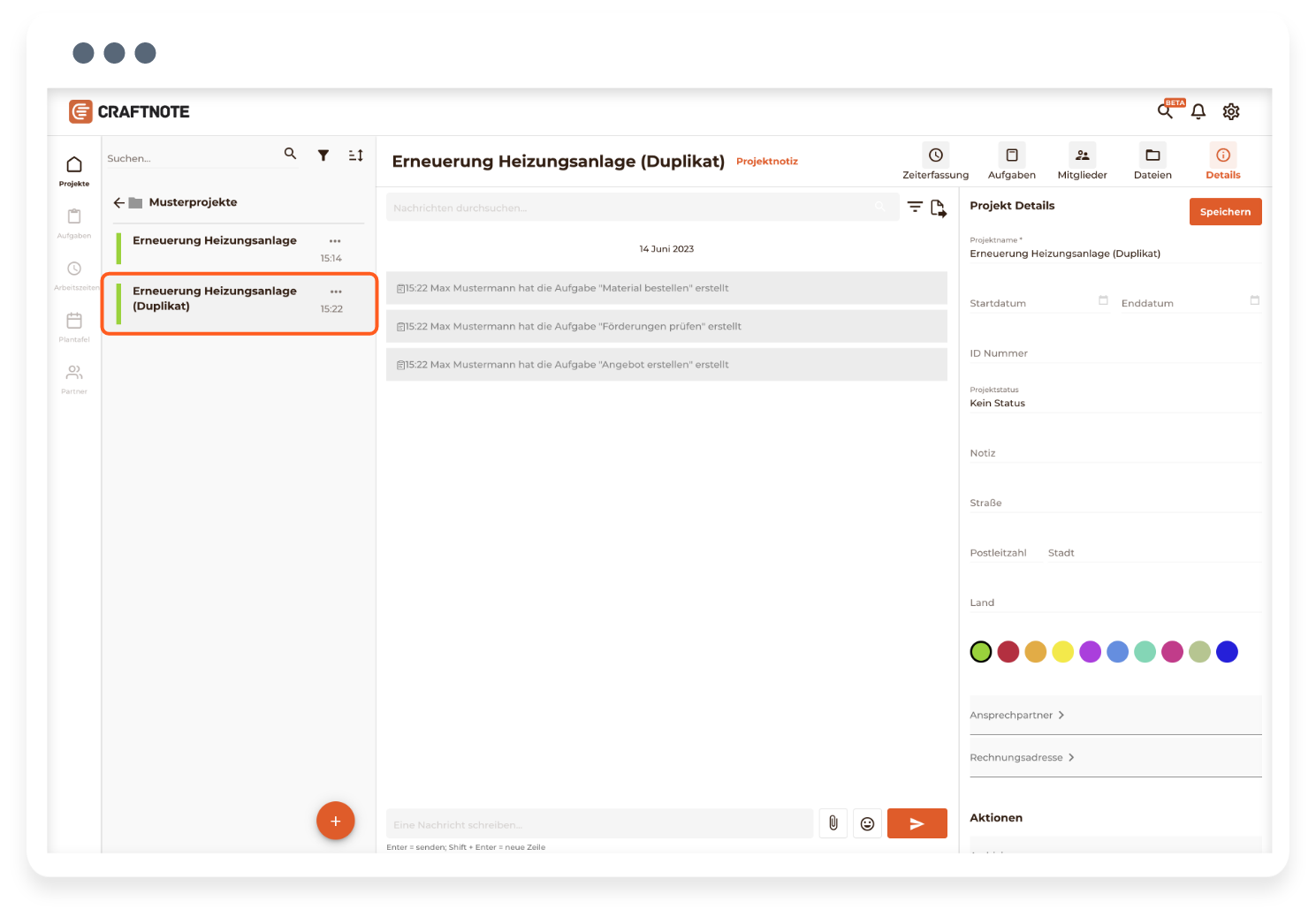Open the notifications bell icon
Viewport: 1316px width, 917px height.
coord(1198,111)
